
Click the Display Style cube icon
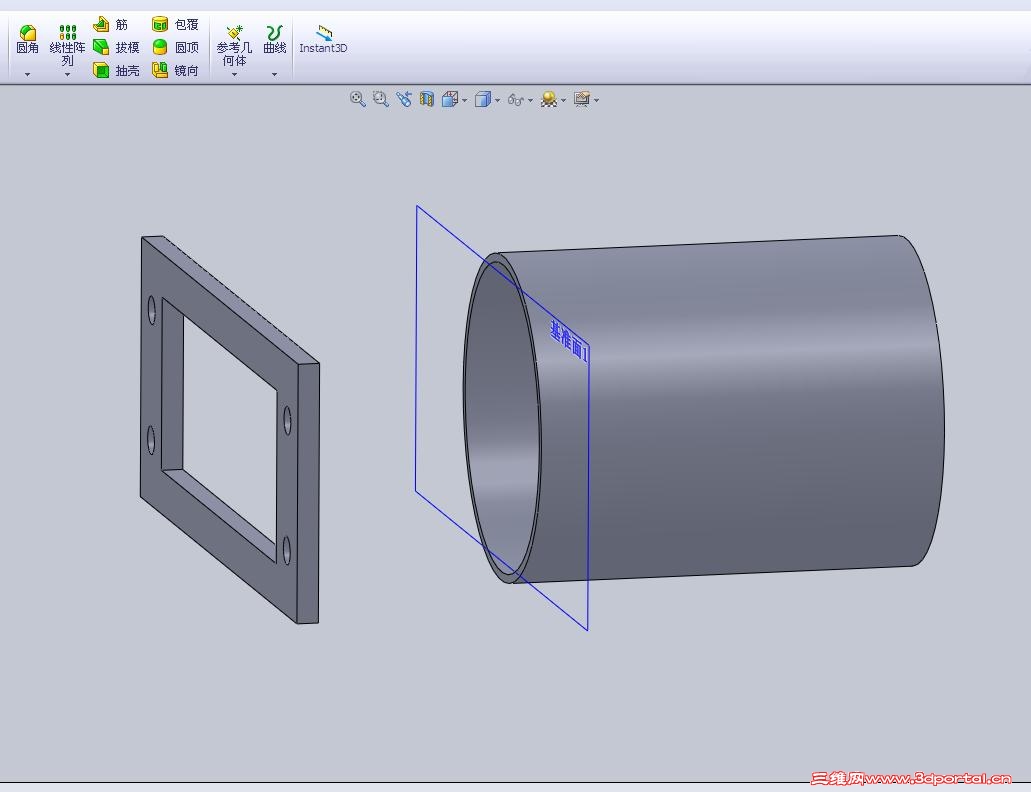tap(483, 99)
